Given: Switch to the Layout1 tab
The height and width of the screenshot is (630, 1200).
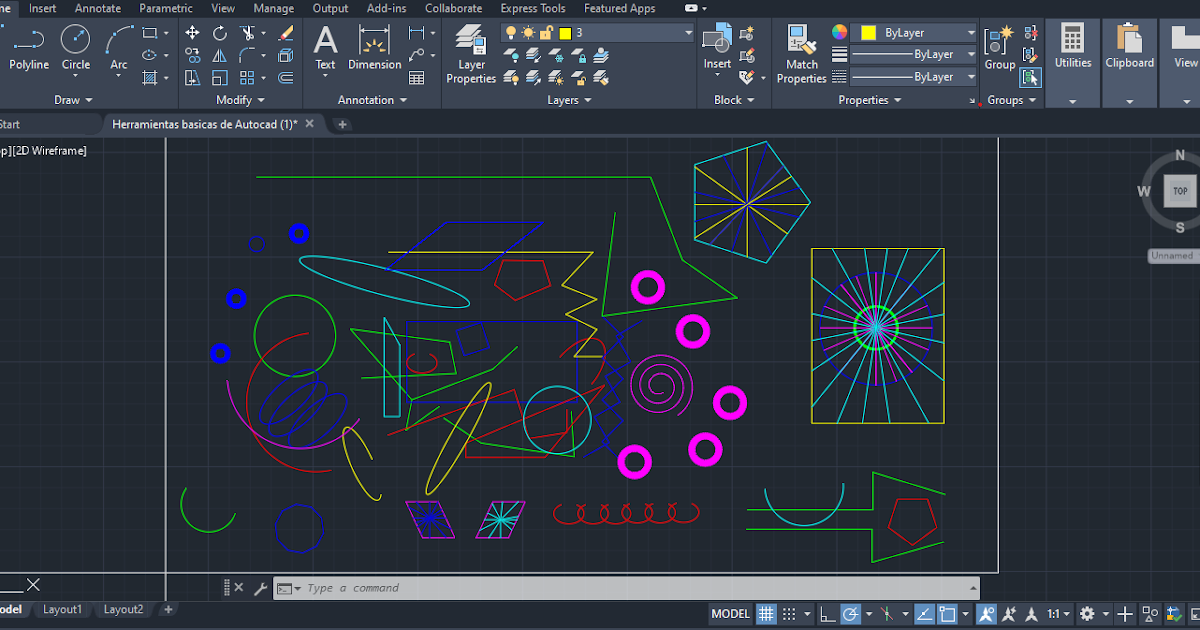Looking at the screenshot, I should [62, 609].
